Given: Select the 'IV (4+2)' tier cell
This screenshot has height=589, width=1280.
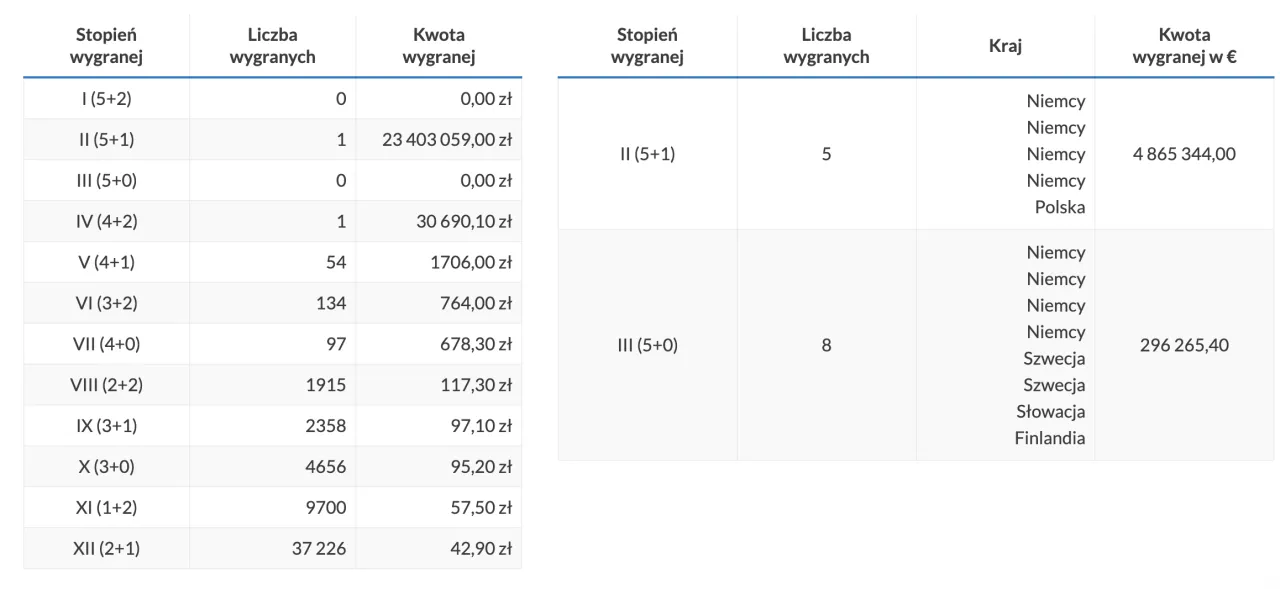Looking at the screenshot, I should (x=106, y=222).
